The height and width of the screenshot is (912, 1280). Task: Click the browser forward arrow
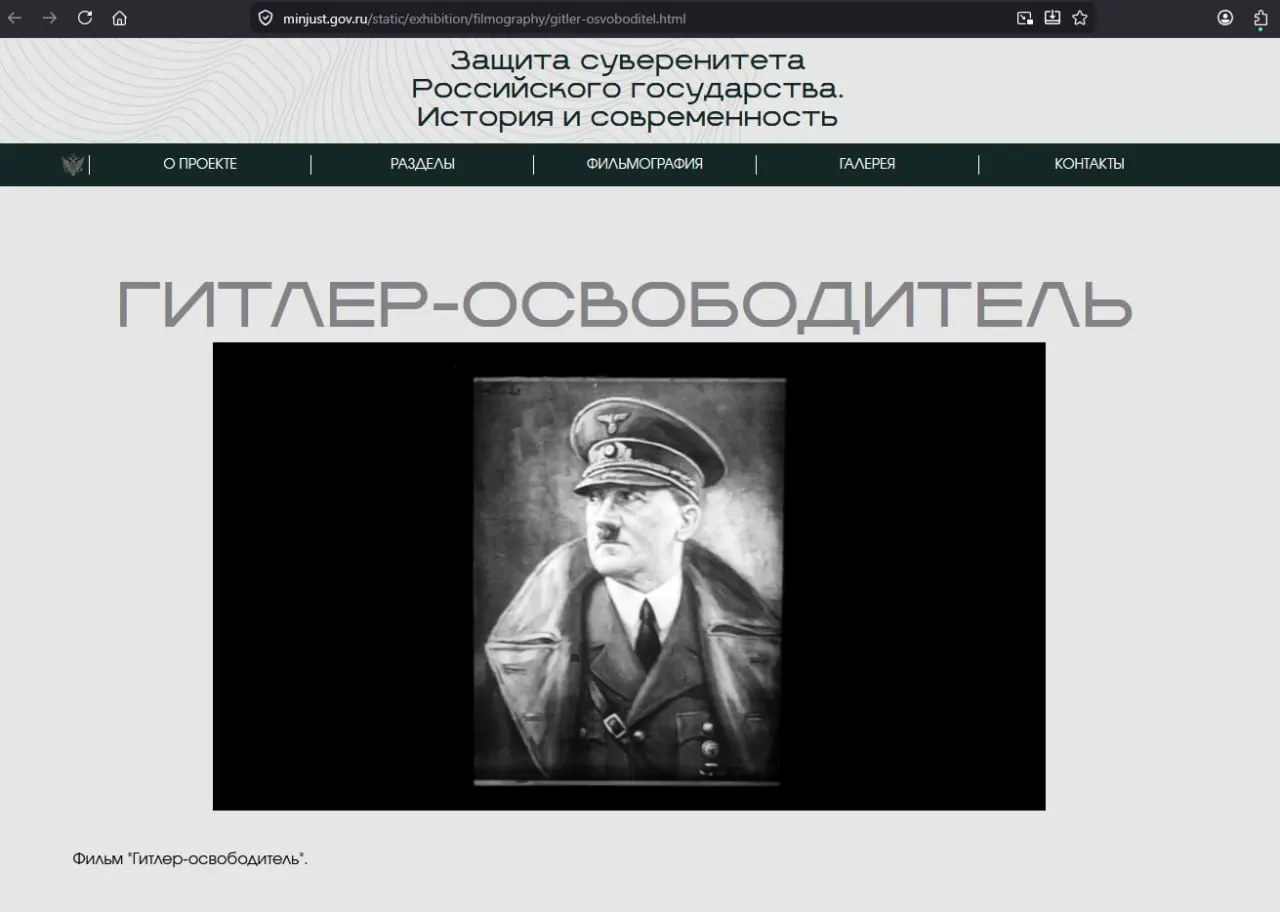pyautogui.click(x=49, y=18)
